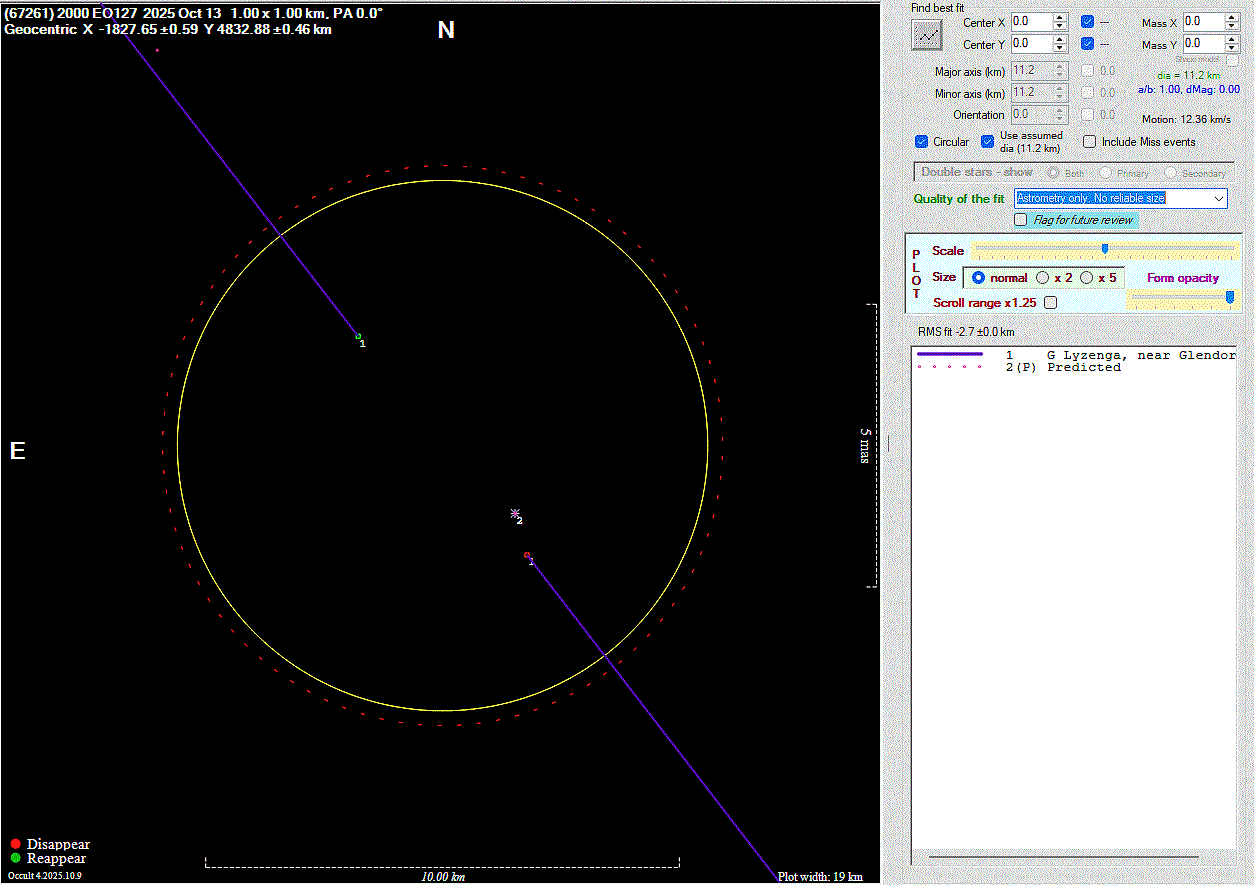Uncheck Use assumed dia (11.2 km)
The height and width of the screenshot is (885, 1254).
tap(988, 142)
